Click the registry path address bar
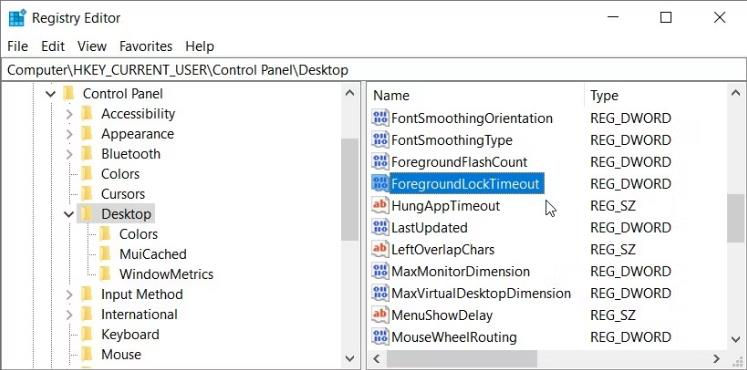747x370 pixels. [x=374, y=70]
